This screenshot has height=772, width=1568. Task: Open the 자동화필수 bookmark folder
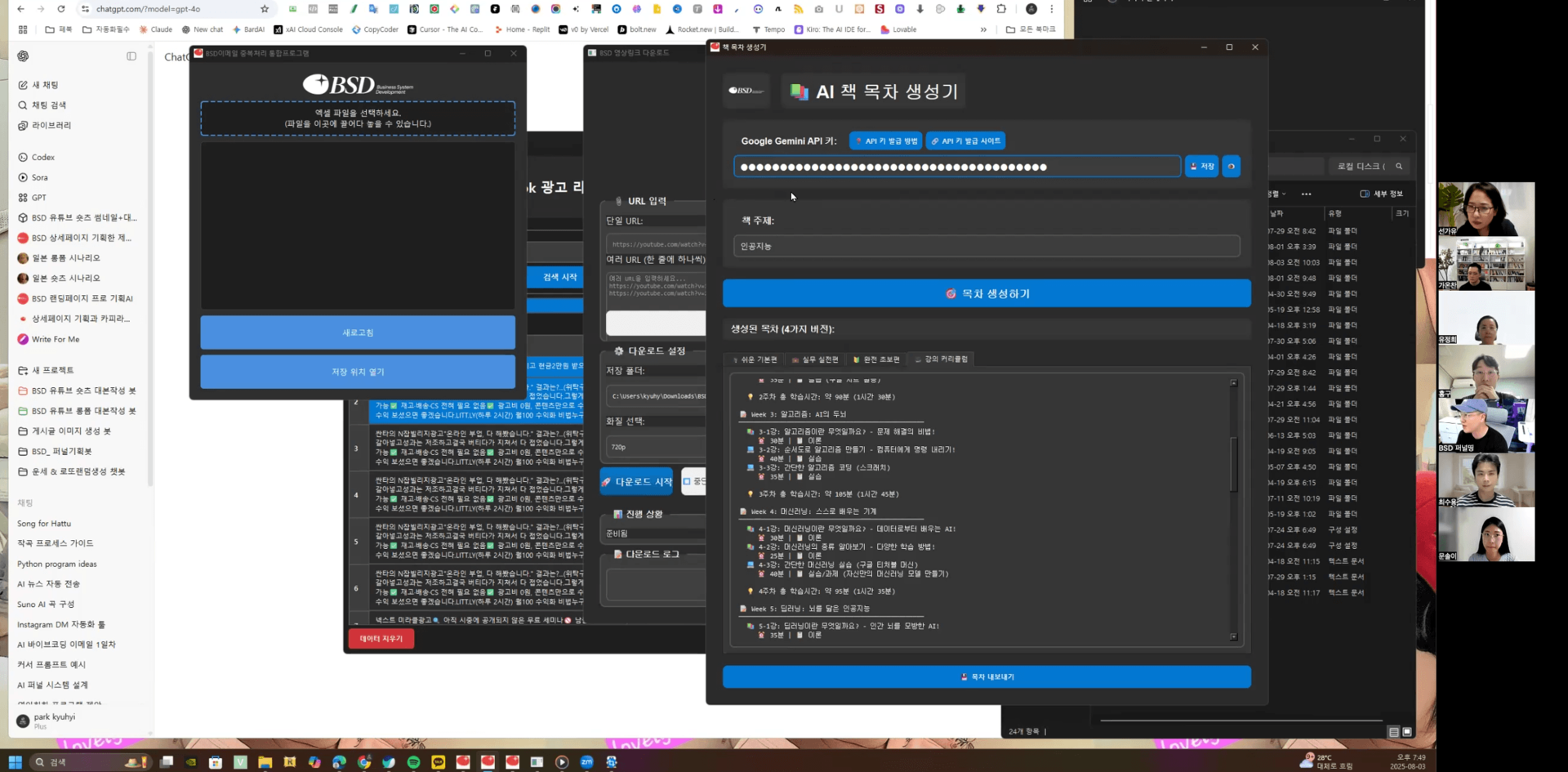pos(106,29)
